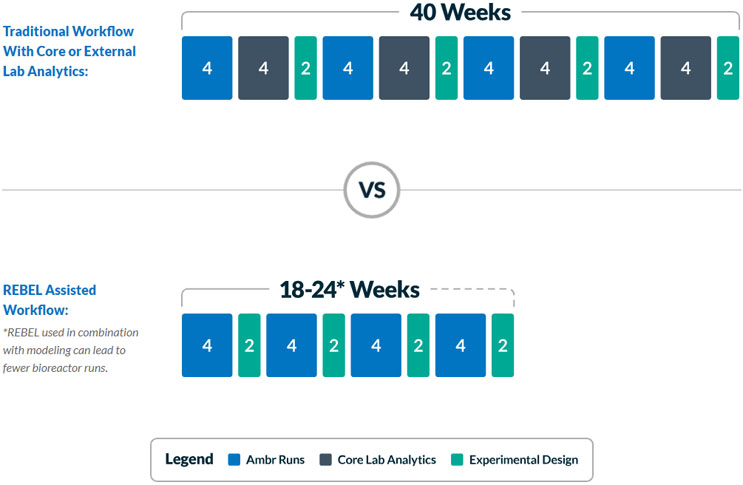
Task: Click the REBEL Assisted Workflow title
Action: click(x=49, y=299)
